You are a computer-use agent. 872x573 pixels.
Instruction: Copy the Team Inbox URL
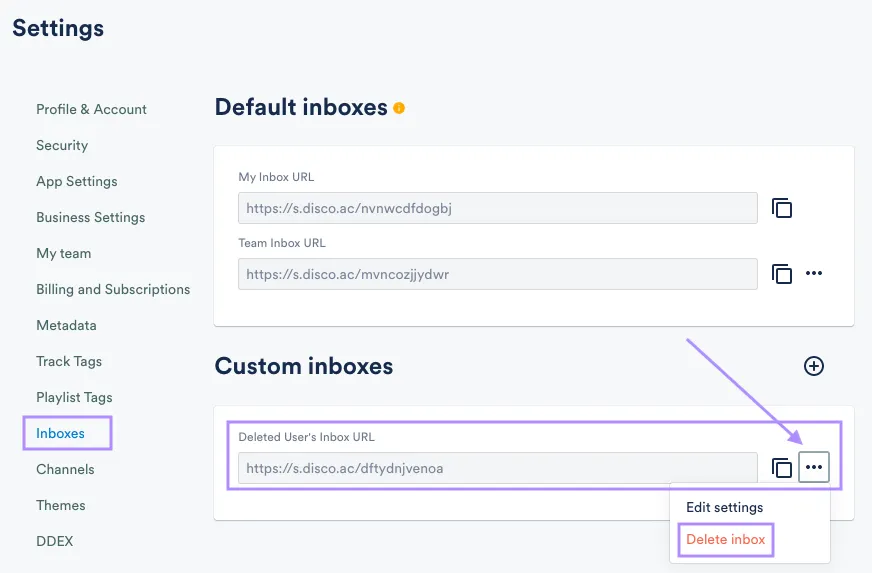click(782, 273)
